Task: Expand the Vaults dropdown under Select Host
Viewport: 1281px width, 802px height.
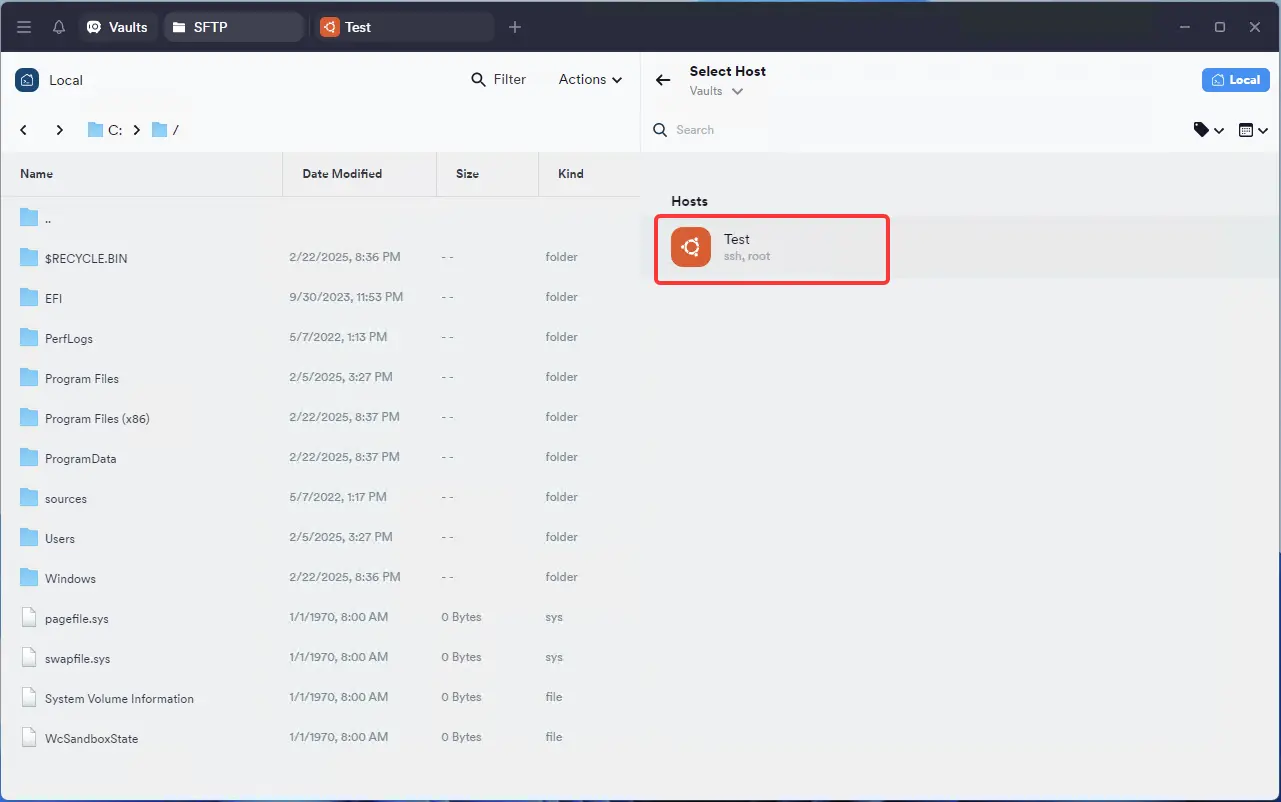Action: click(x=716, y=91)
